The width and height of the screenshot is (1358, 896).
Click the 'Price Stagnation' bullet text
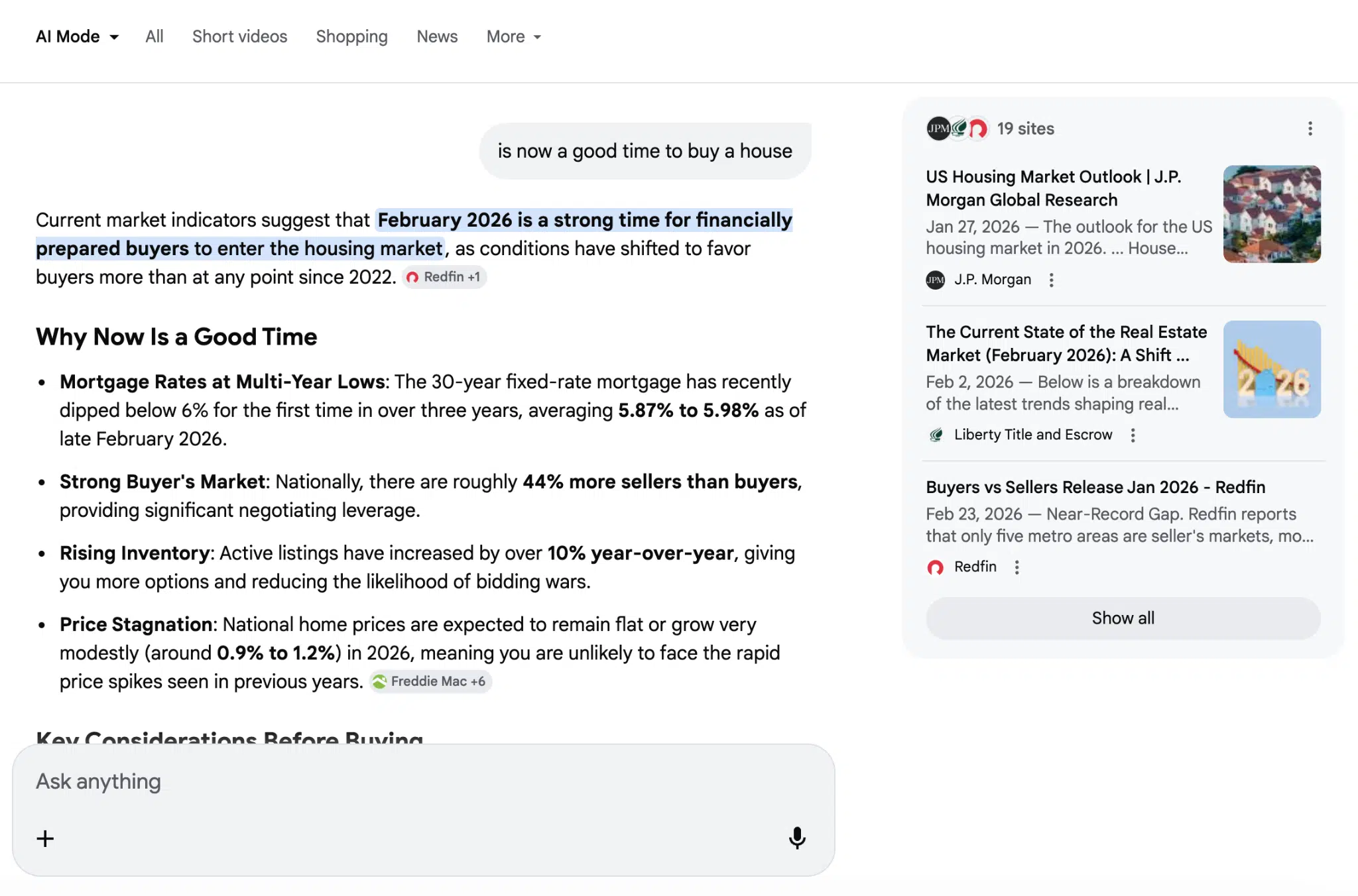136,624
